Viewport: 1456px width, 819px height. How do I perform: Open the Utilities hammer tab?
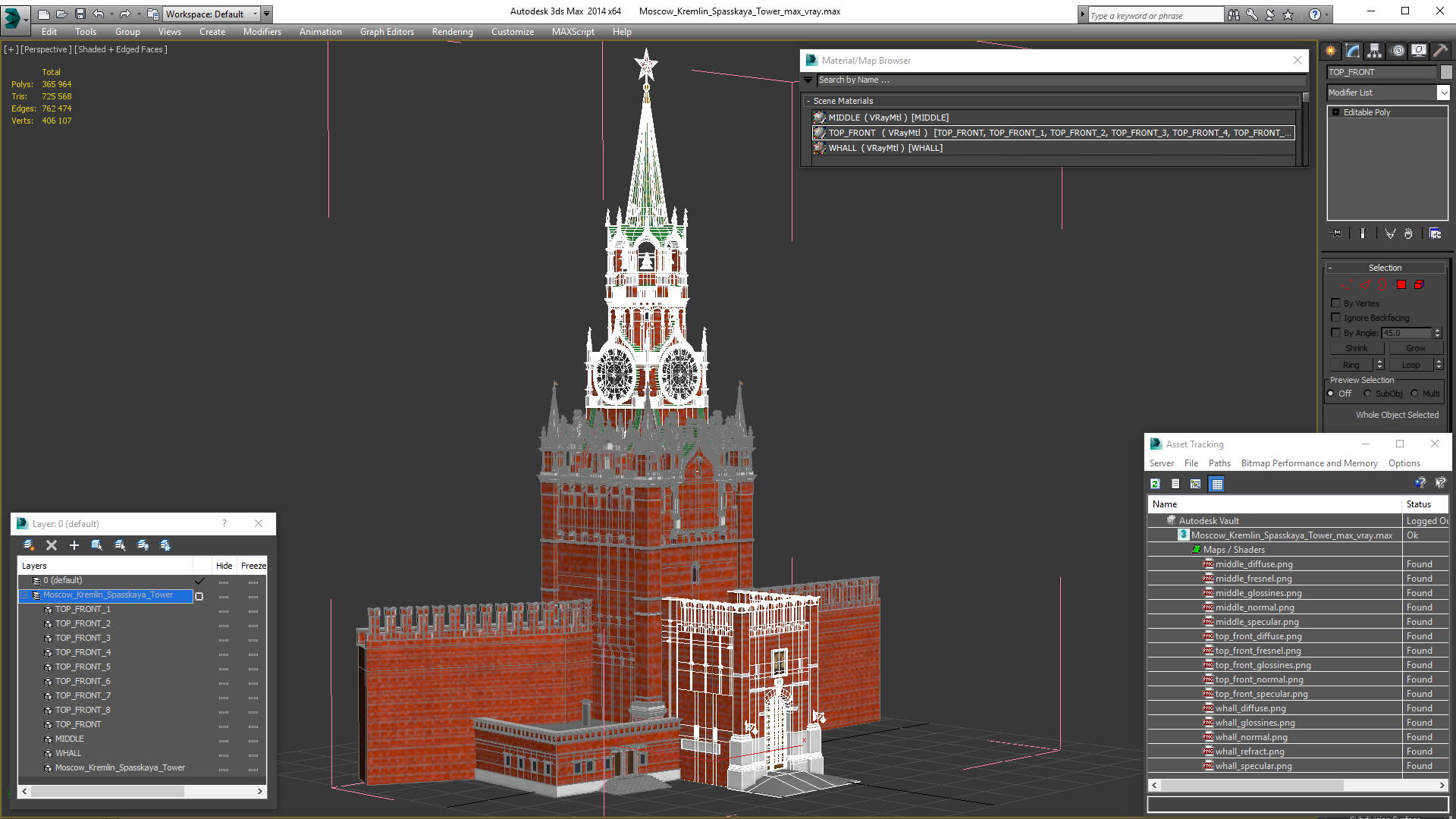click(1440, 51)
